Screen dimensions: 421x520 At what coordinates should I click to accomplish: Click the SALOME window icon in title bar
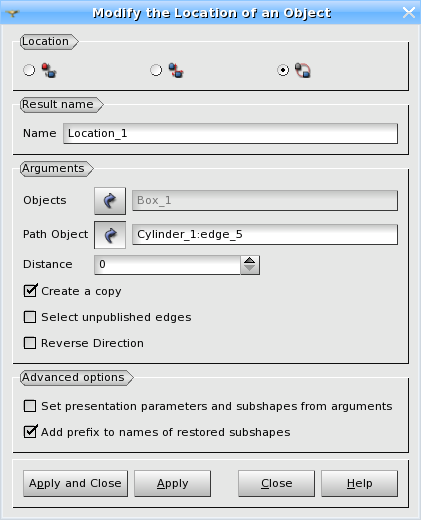pyautogui.click(x=13, y=13)
